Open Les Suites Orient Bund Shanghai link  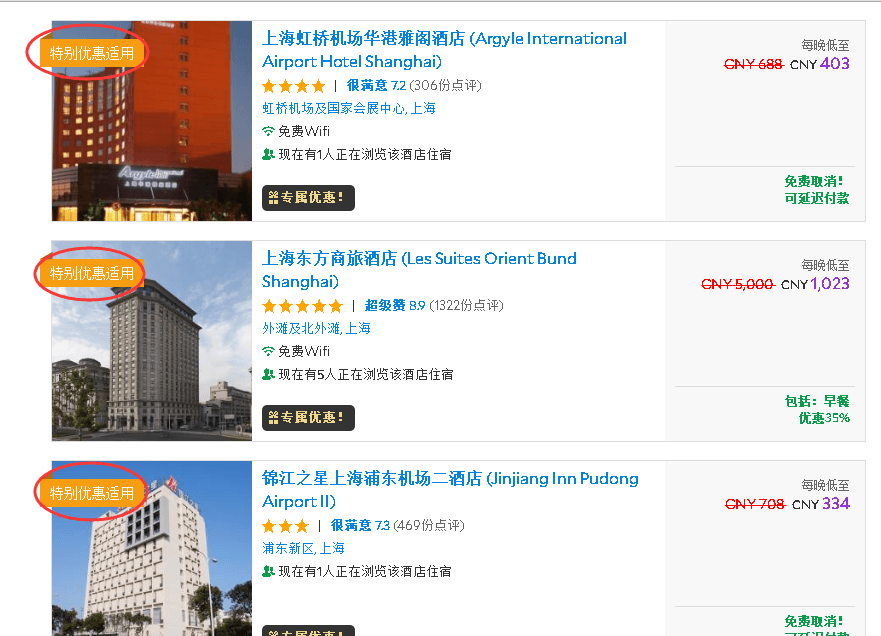point(419,270)
